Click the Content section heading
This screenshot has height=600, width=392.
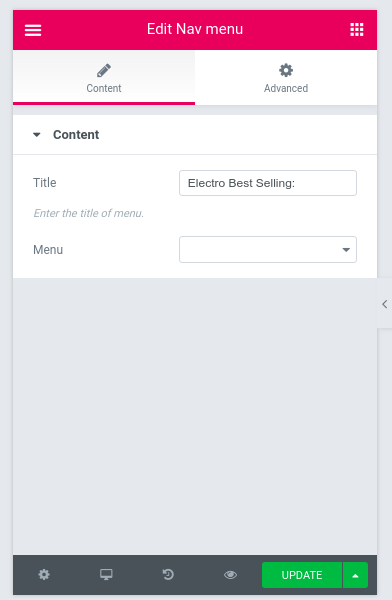click(76, 135)
